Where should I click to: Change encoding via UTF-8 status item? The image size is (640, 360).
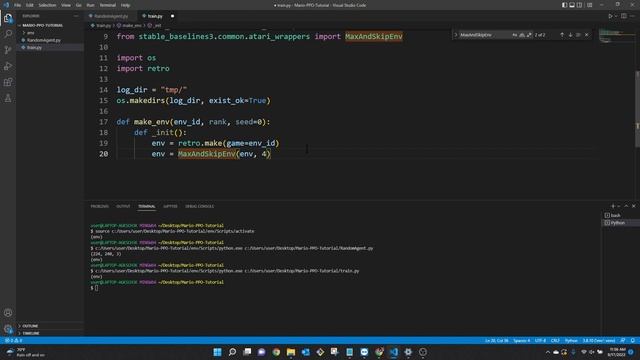540,340
